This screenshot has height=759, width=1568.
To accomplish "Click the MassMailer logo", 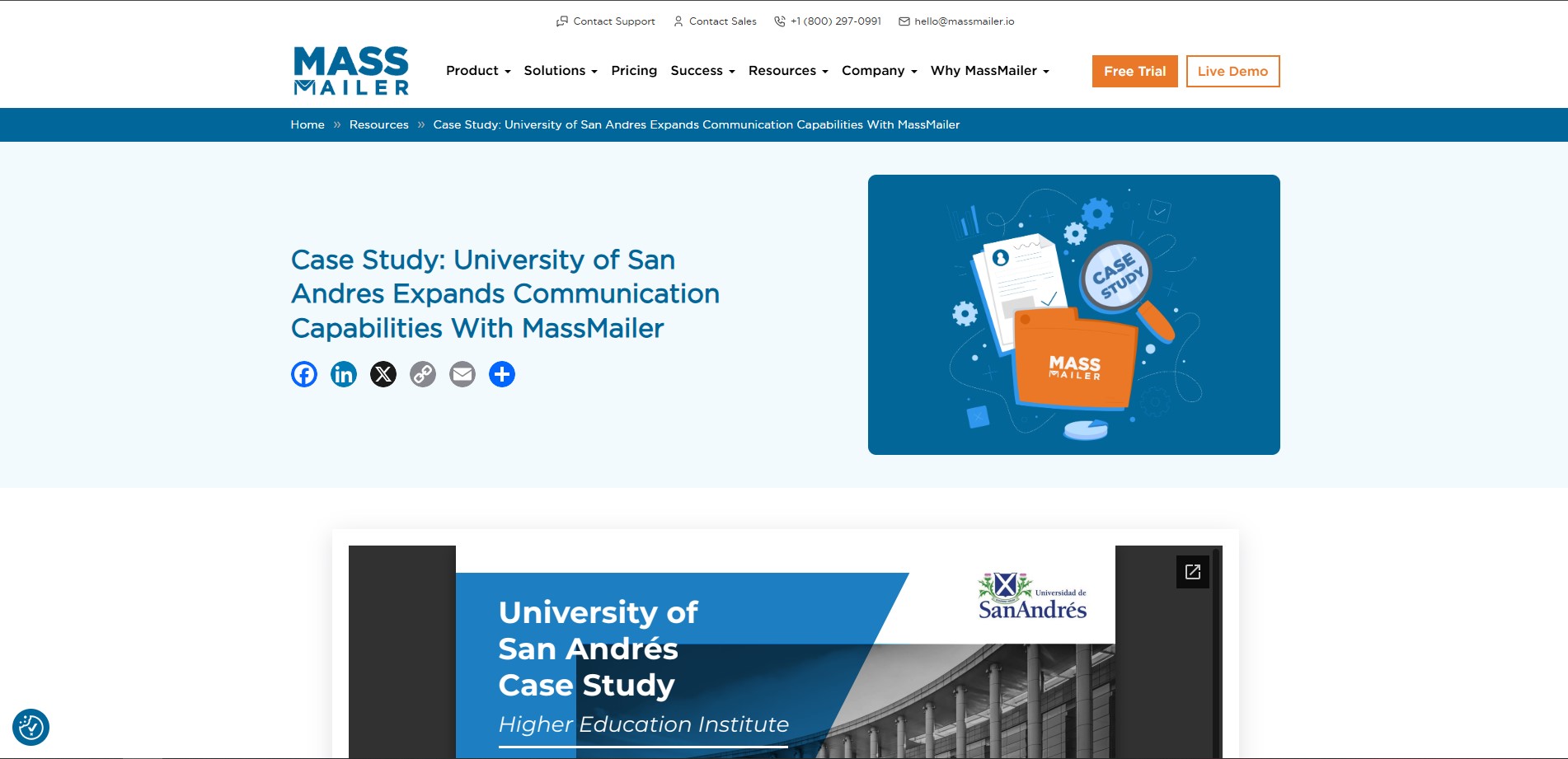I will tap(351, 71).
